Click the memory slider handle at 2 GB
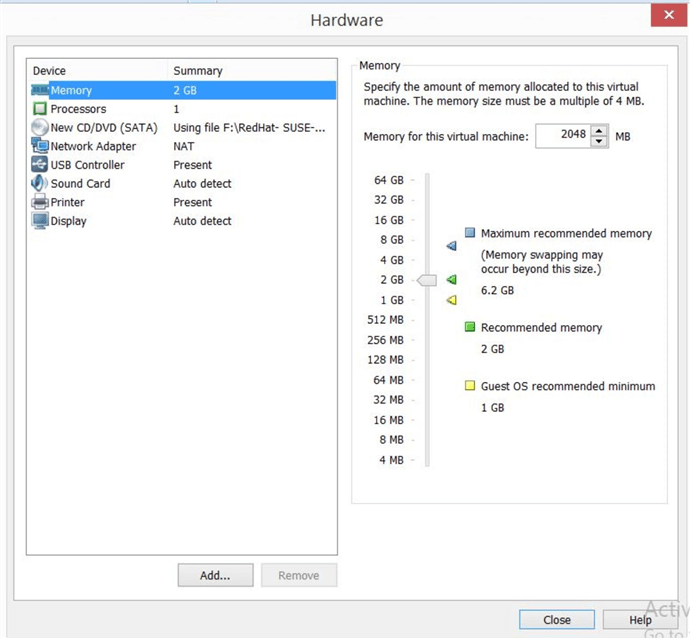This screenshot has height=638, width=690. tap(427, 280)
